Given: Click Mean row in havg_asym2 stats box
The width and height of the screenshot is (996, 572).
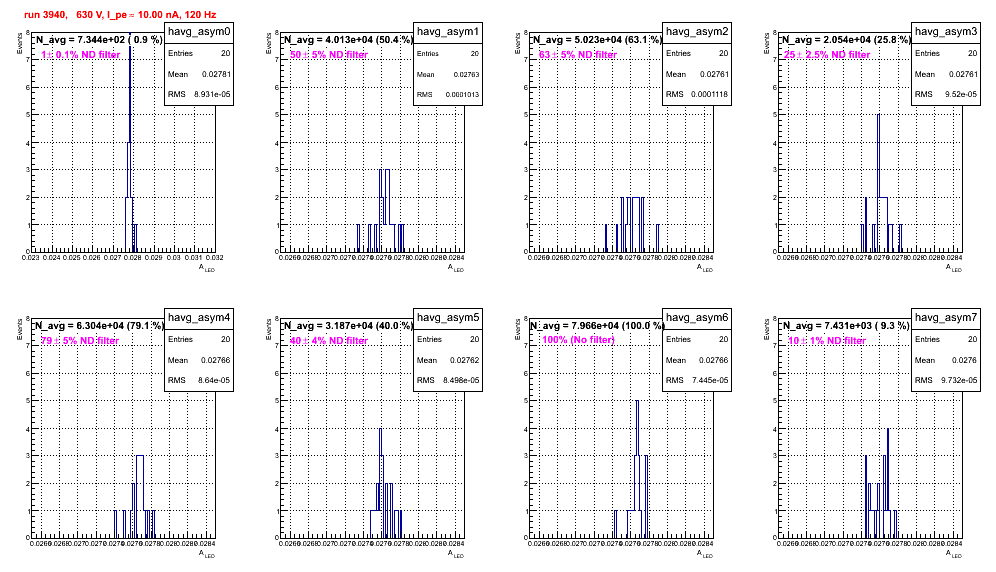Looking at the screenshot, I should 697,74.
